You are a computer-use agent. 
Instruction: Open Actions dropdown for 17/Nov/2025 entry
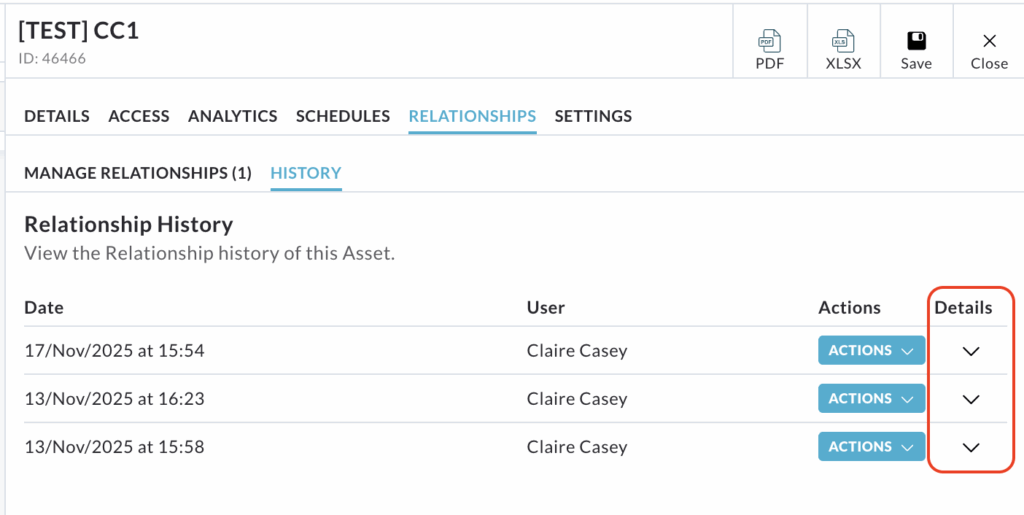coord(871,351)
